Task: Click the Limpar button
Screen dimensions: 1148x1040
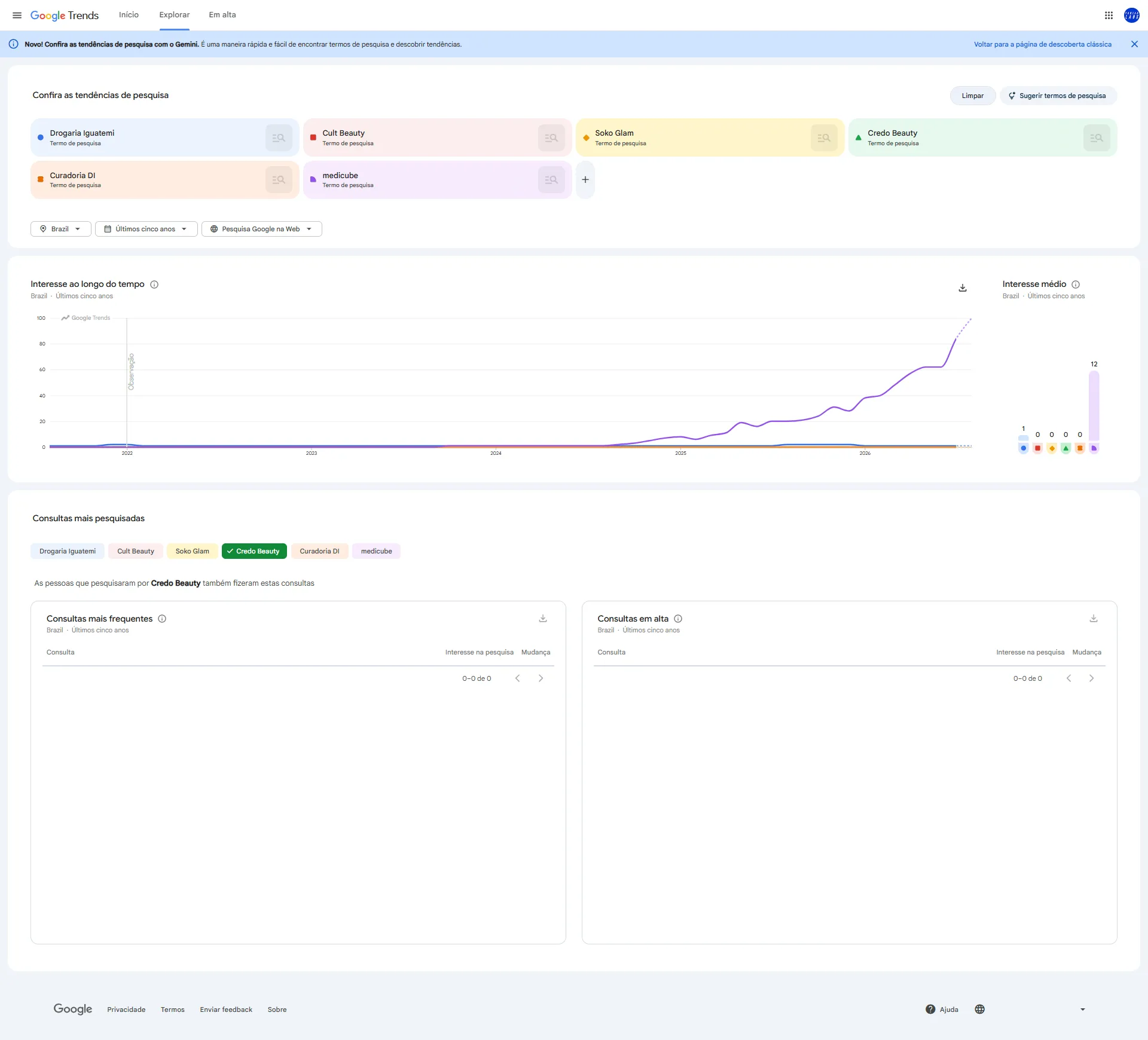Action: pos(973,96)
